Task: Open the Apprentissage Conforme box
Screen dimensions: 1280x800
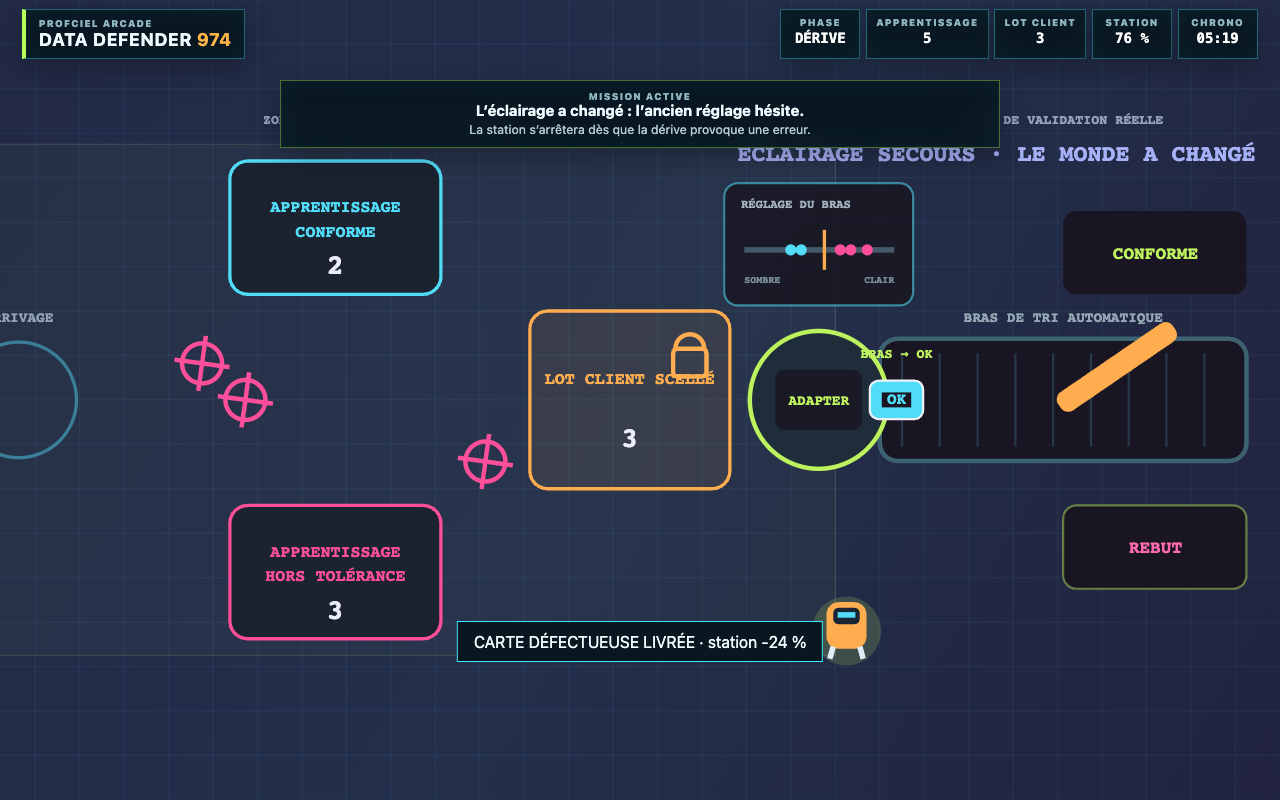Action: [x=335, y=228]
